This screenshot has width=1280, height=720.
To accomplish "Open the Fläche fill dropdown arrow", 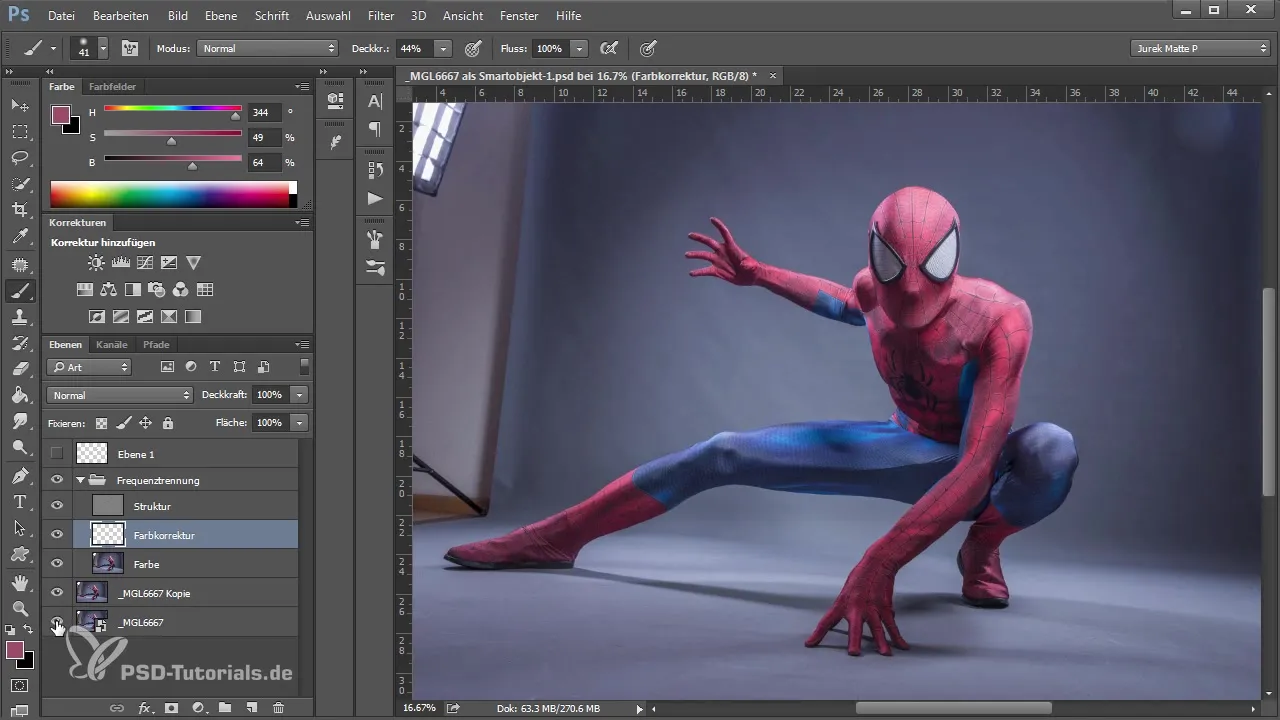I will click(x=299, y=423).
